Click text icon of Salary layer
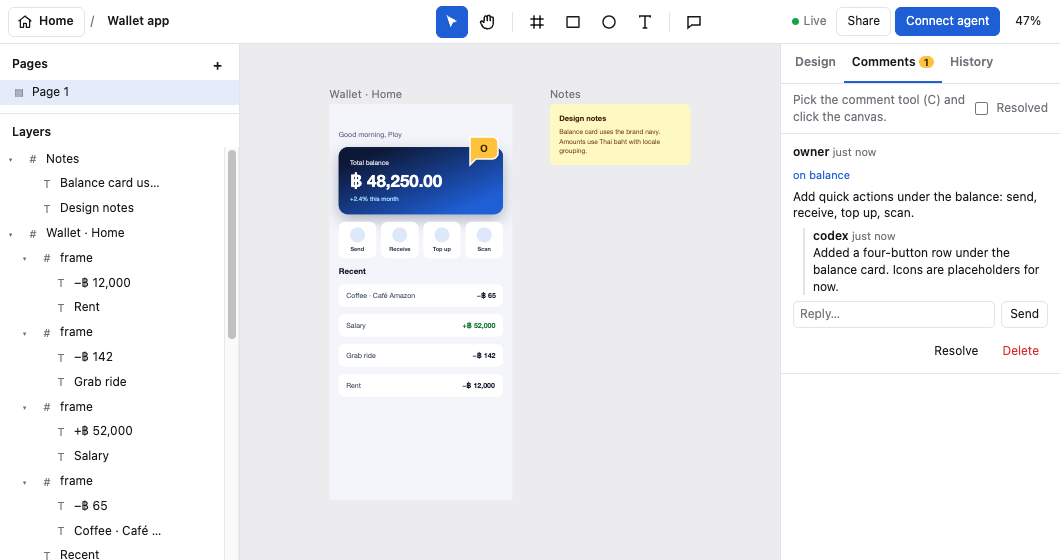The width and height of the screenshot is (1060, 560). (x=61, y=457)
